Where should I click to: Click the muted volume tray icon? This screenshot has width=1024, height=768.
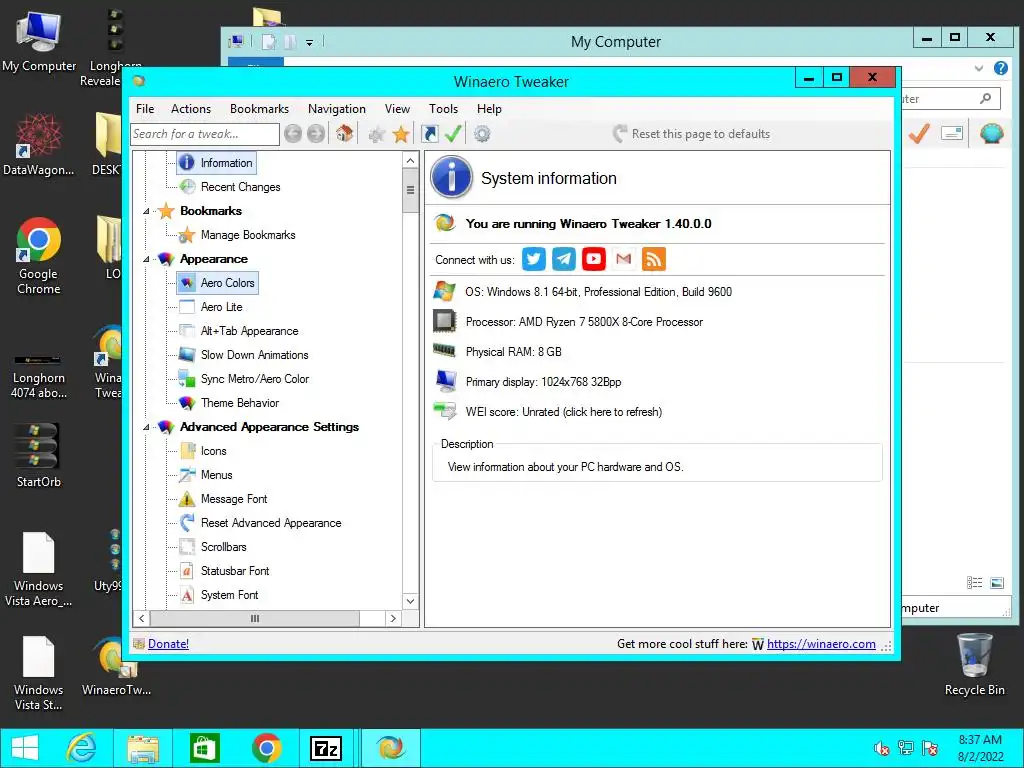click(x=882, y=748)
